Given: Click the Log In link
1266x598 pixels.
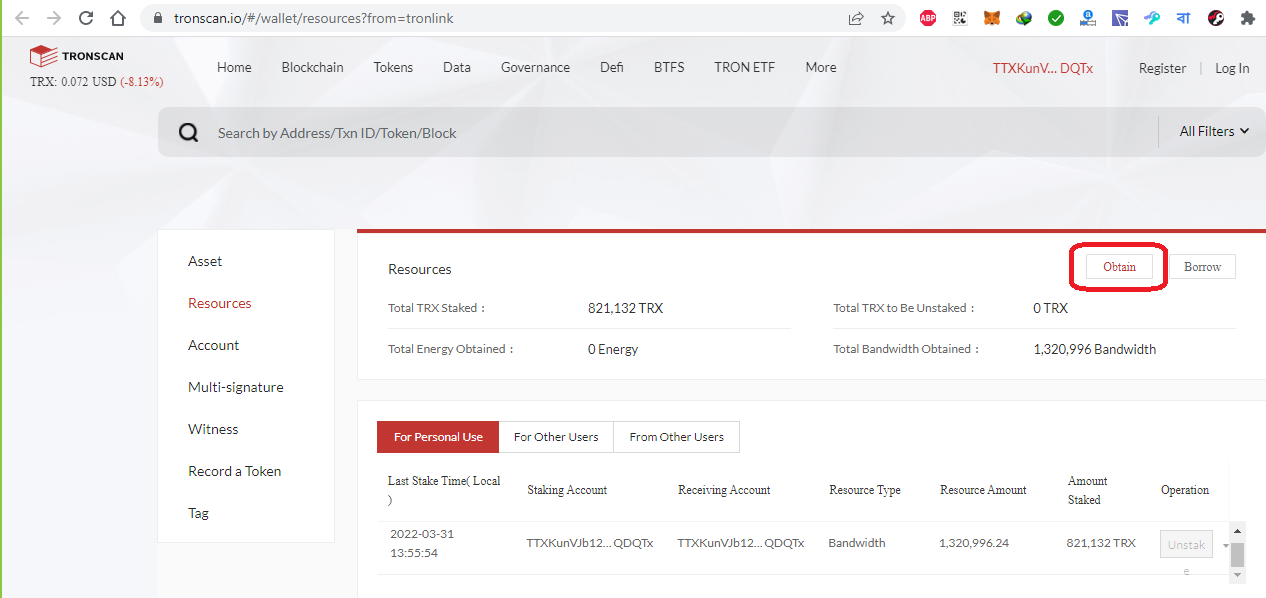Looking at the screenshot, I should coord(1232,68).
